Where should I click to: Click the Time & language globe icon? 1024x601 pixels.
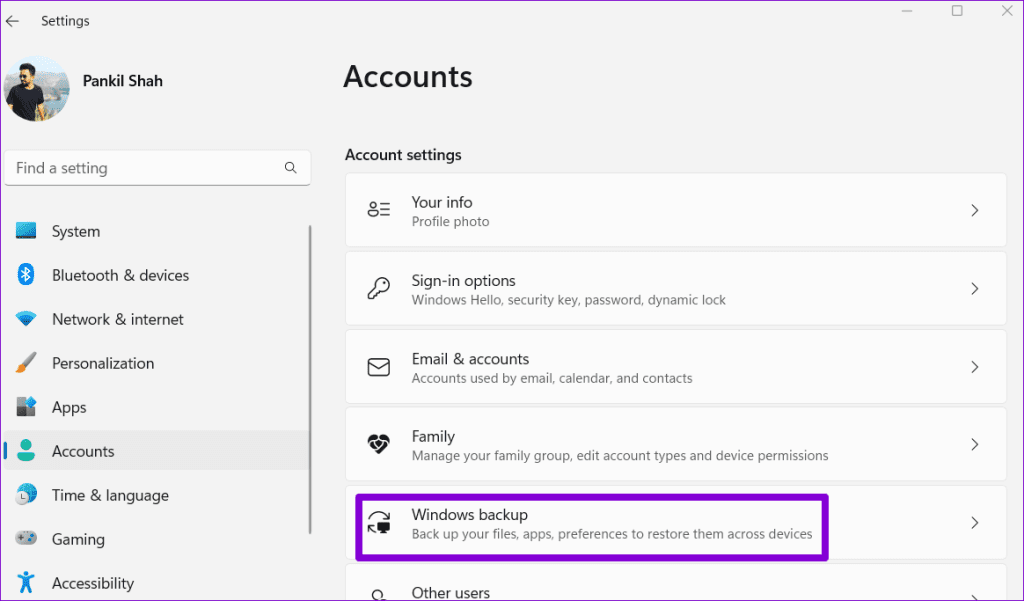(26, 495)
